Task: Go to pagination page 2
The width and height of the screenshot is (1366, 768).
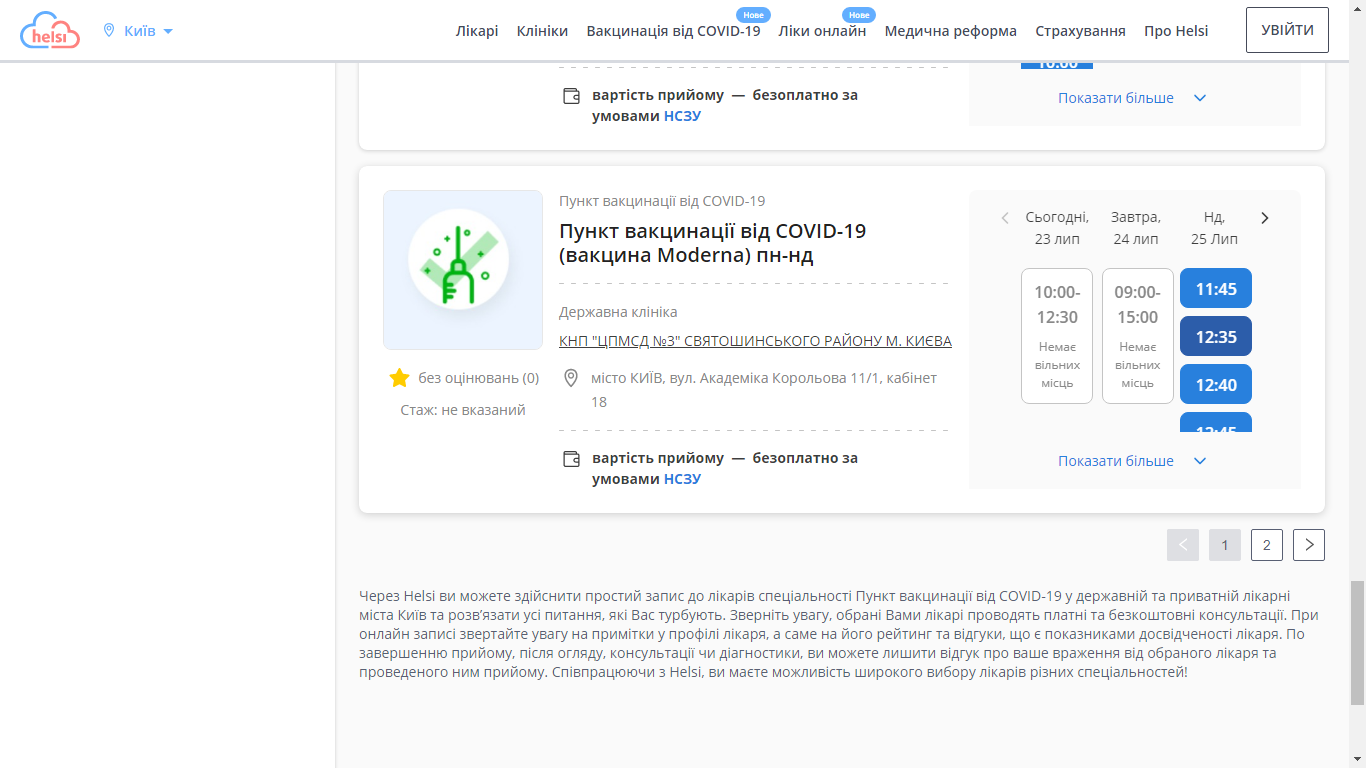Action: pyautogui.click(x=1267, y=545)
